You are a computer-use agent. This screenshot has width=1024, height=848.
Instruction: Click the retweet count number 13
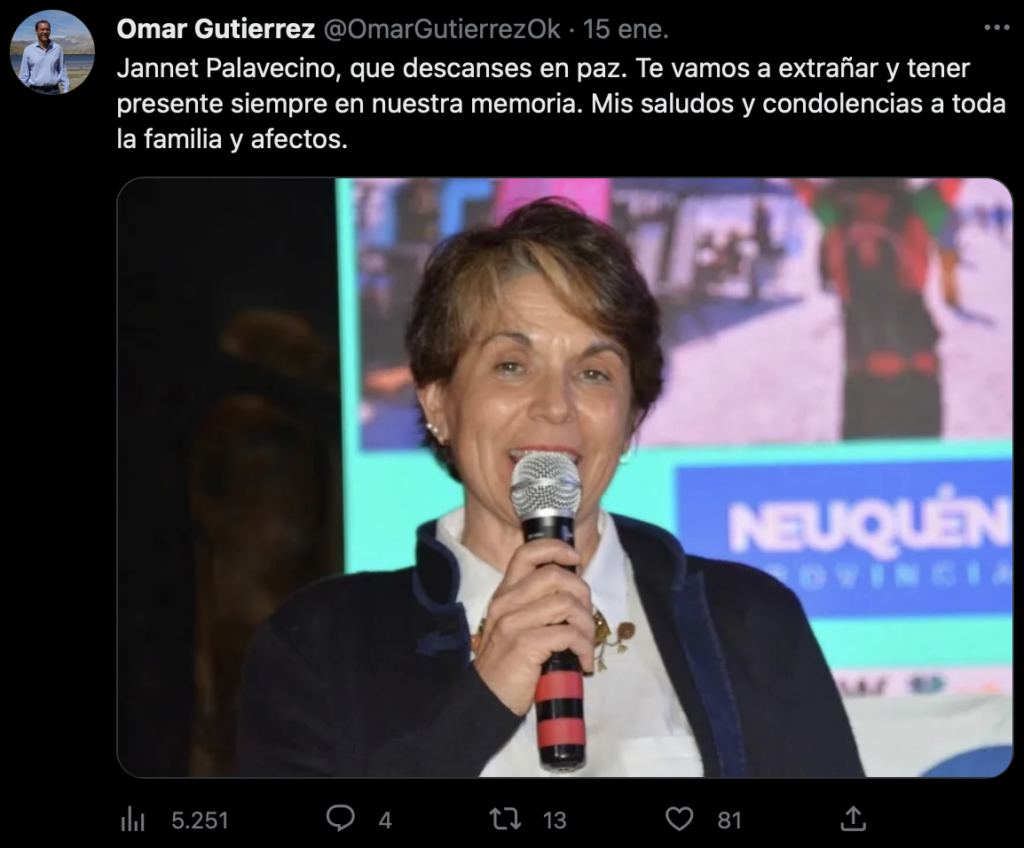pos(554,820)
